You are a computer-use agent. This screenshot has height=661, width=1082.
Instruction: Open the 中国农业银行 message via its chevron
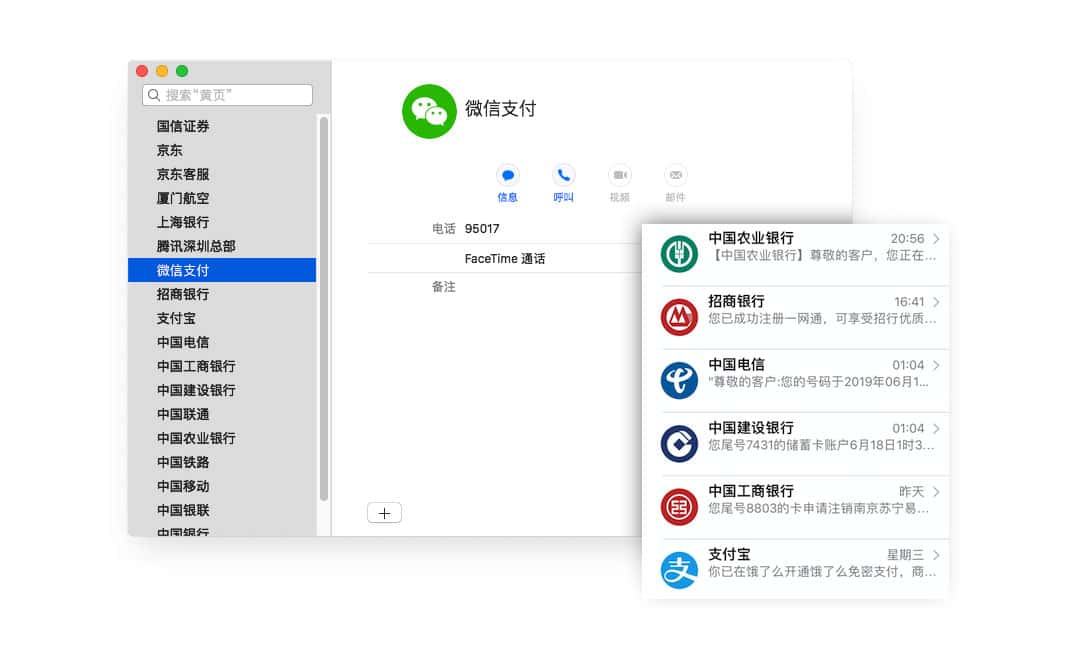(x=935, y=239)
